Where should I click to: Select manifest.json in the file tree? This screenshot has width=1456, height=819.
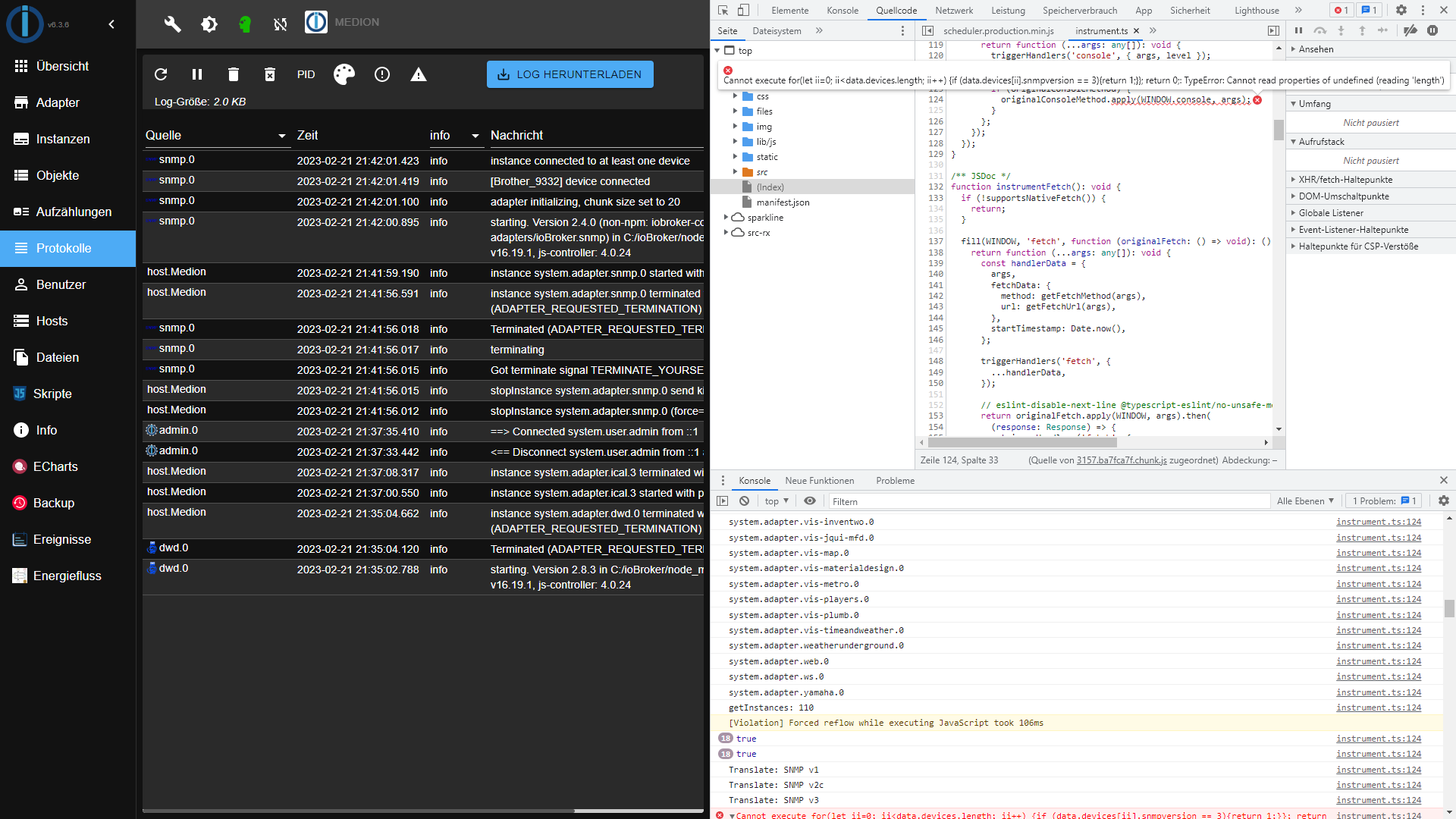(783, 202)
